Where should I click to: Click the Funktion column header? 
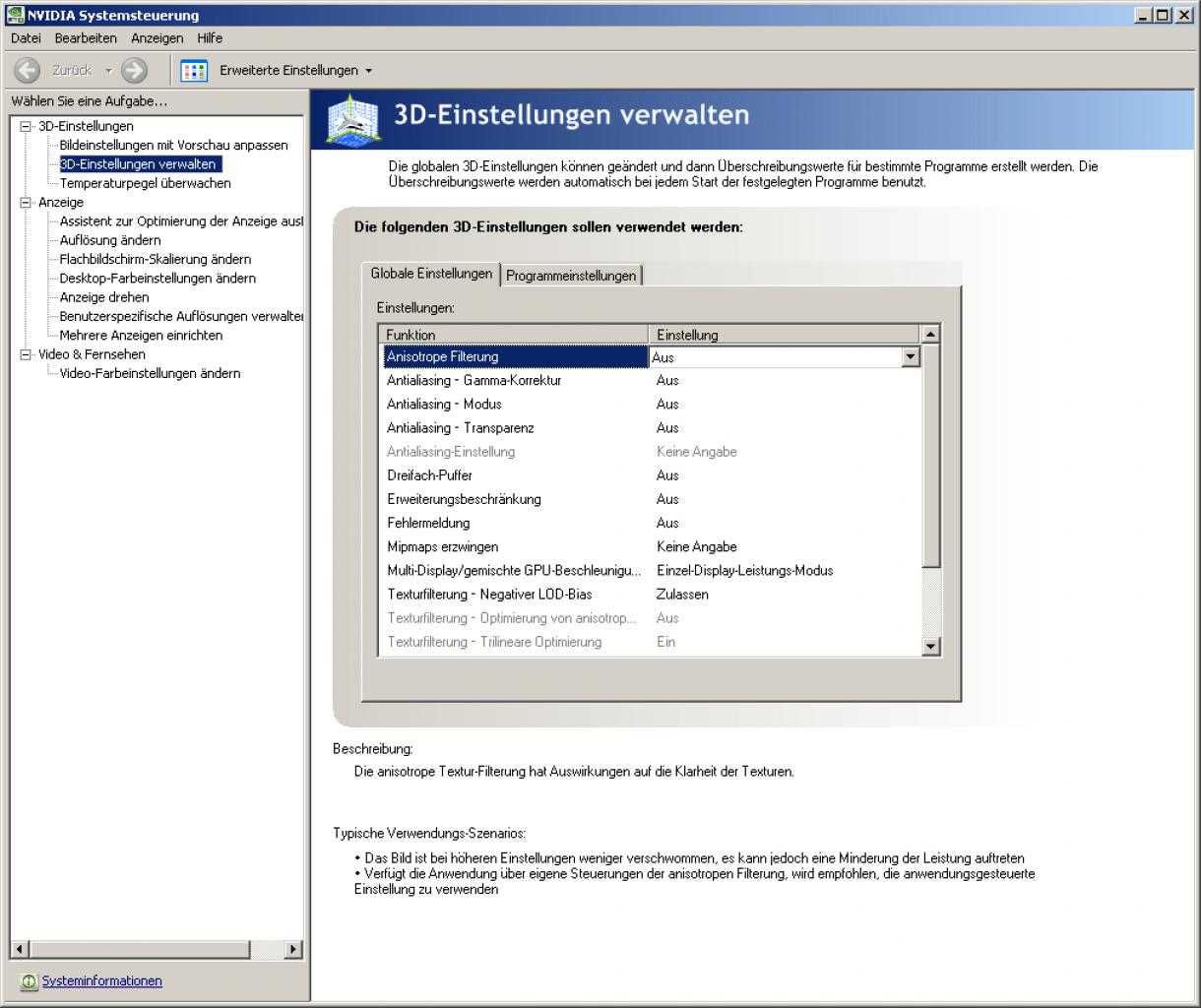513,335
